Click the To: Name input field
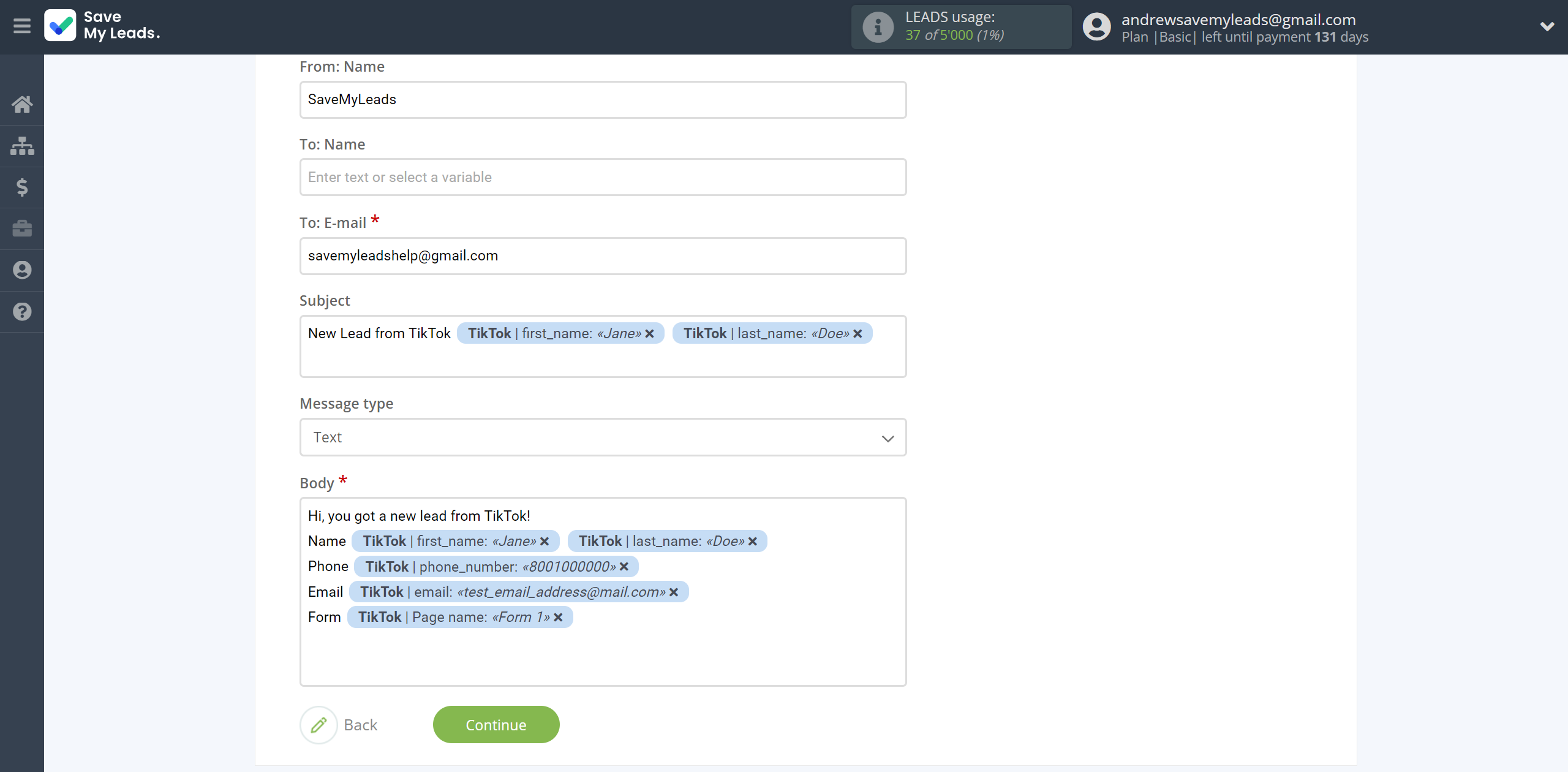The height and width of the screenshot is (772, 1568). pyautogui.click(x=602, y=177)
